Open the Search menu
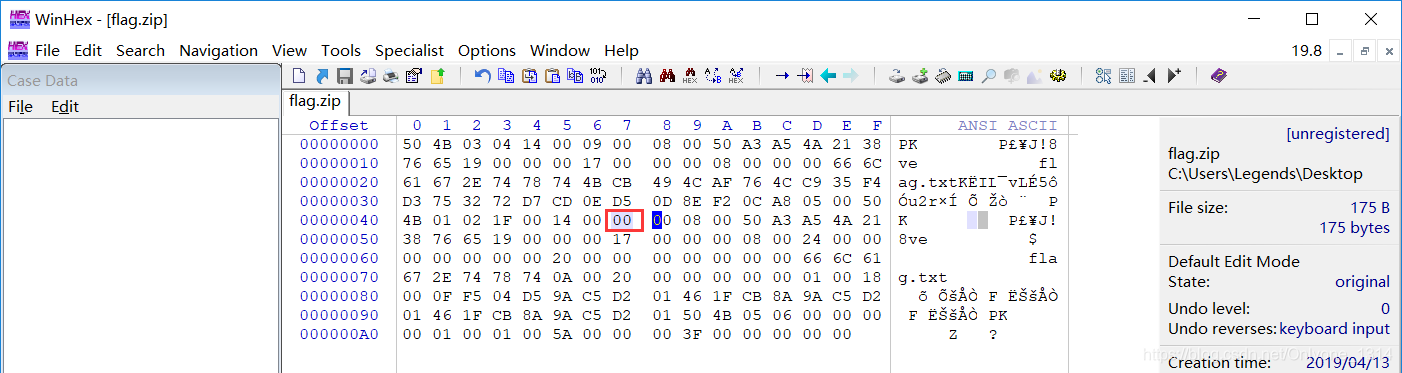Image resolution: width=1402 pixels, height=373 pixels. [x=140, y=50]
